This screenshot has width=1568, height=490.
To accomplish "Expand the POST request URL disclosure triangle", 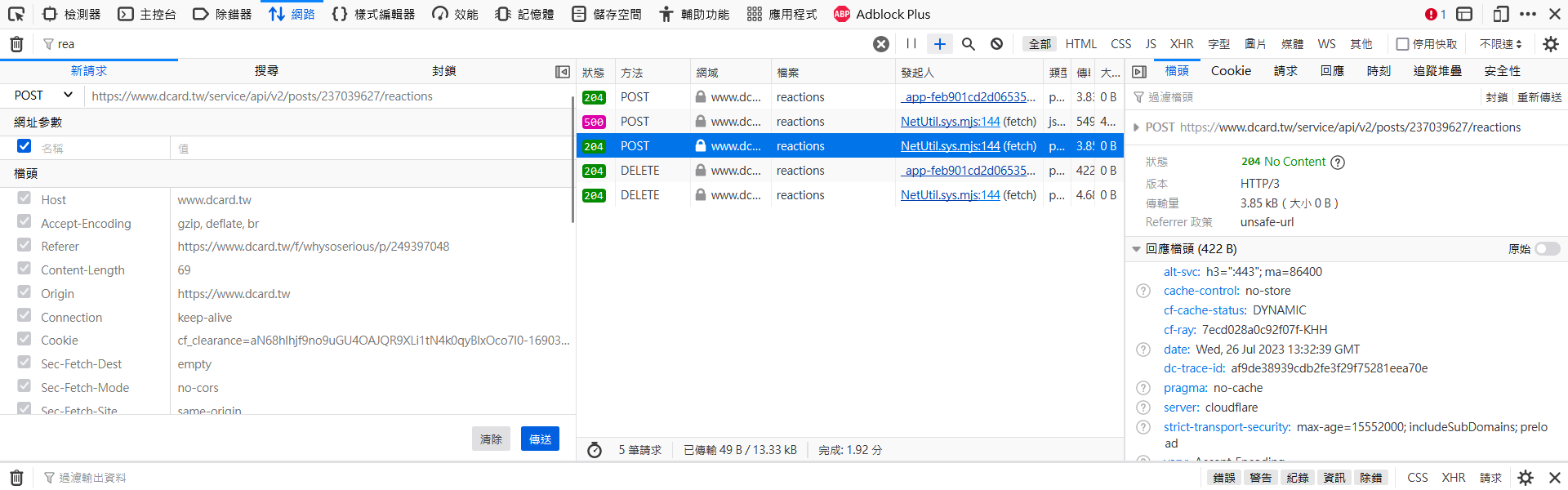I will pyautogui.click(x=1136, y=127).
